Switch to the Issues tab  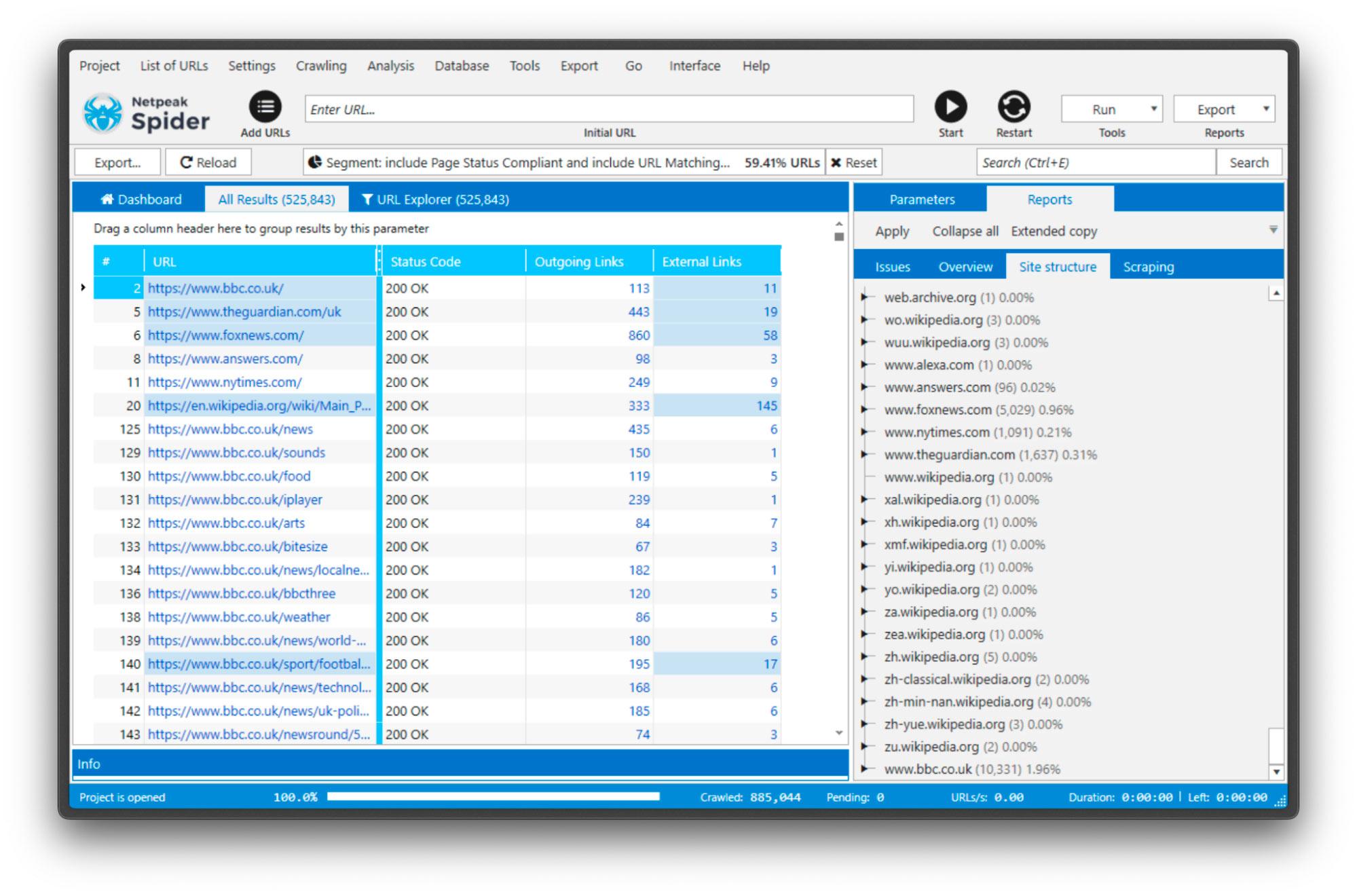tap(892, 267)
